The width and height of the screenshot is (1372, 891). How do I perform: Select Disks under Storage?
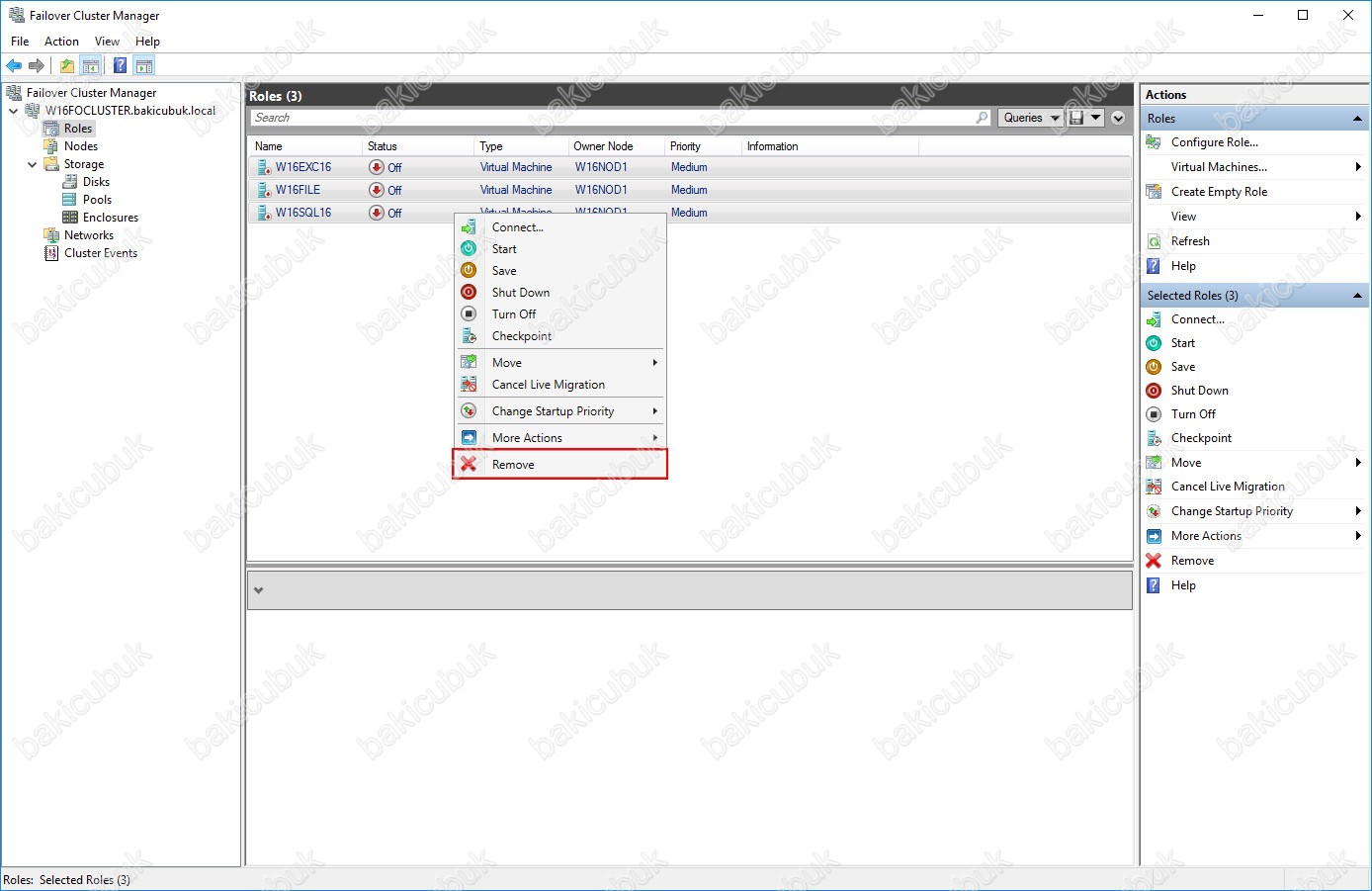96,182
